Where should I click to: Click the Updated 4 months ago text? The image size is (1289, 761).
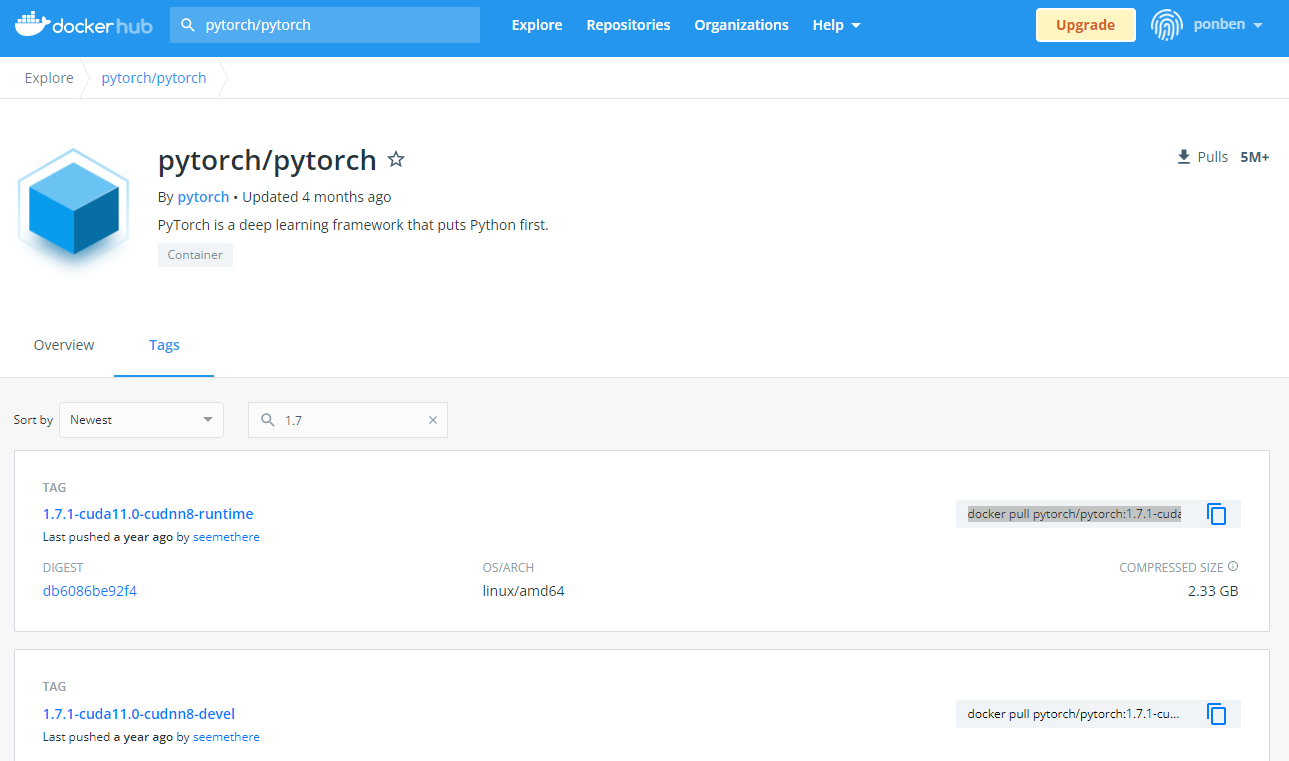pos(317,197)
